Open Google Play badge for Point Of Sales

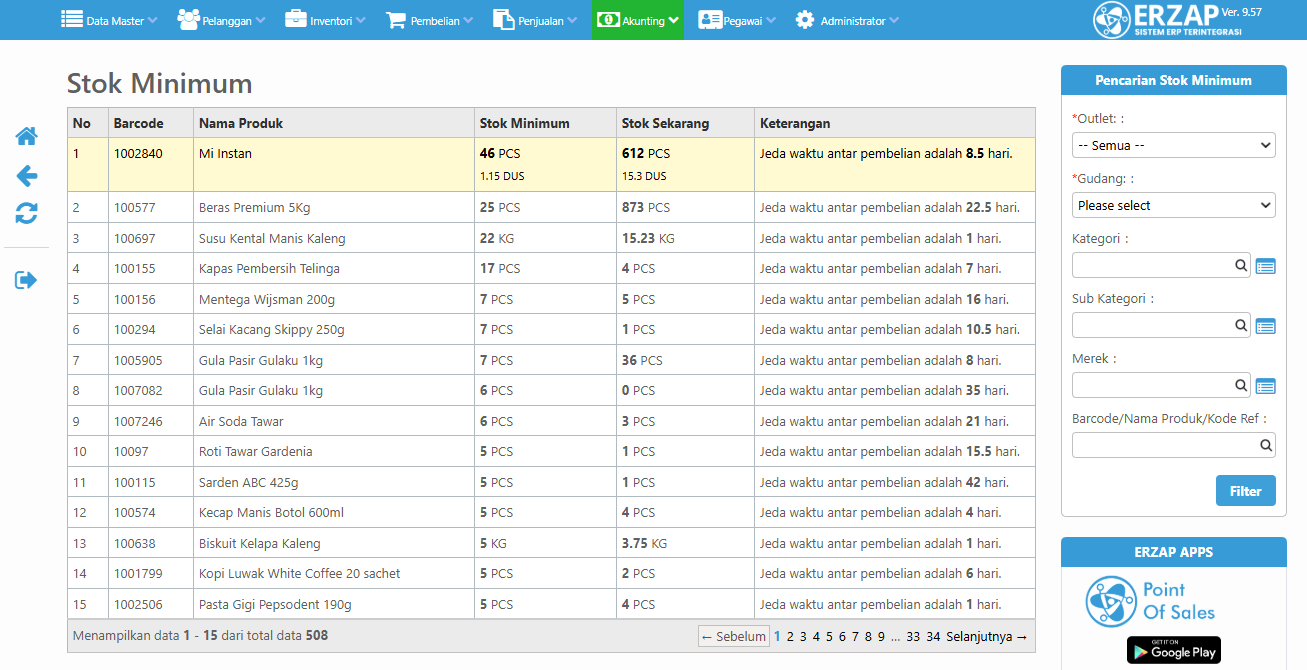tap(1173, 650)
